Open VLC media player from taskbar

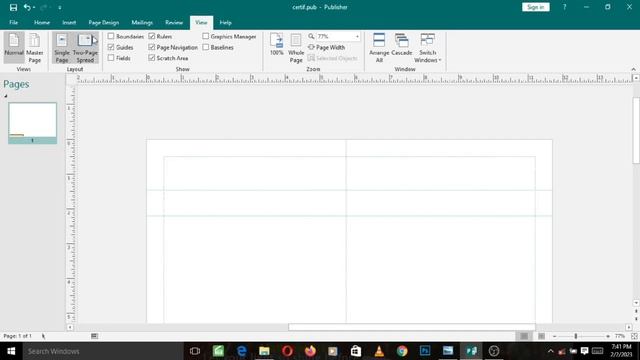point(379,351)
